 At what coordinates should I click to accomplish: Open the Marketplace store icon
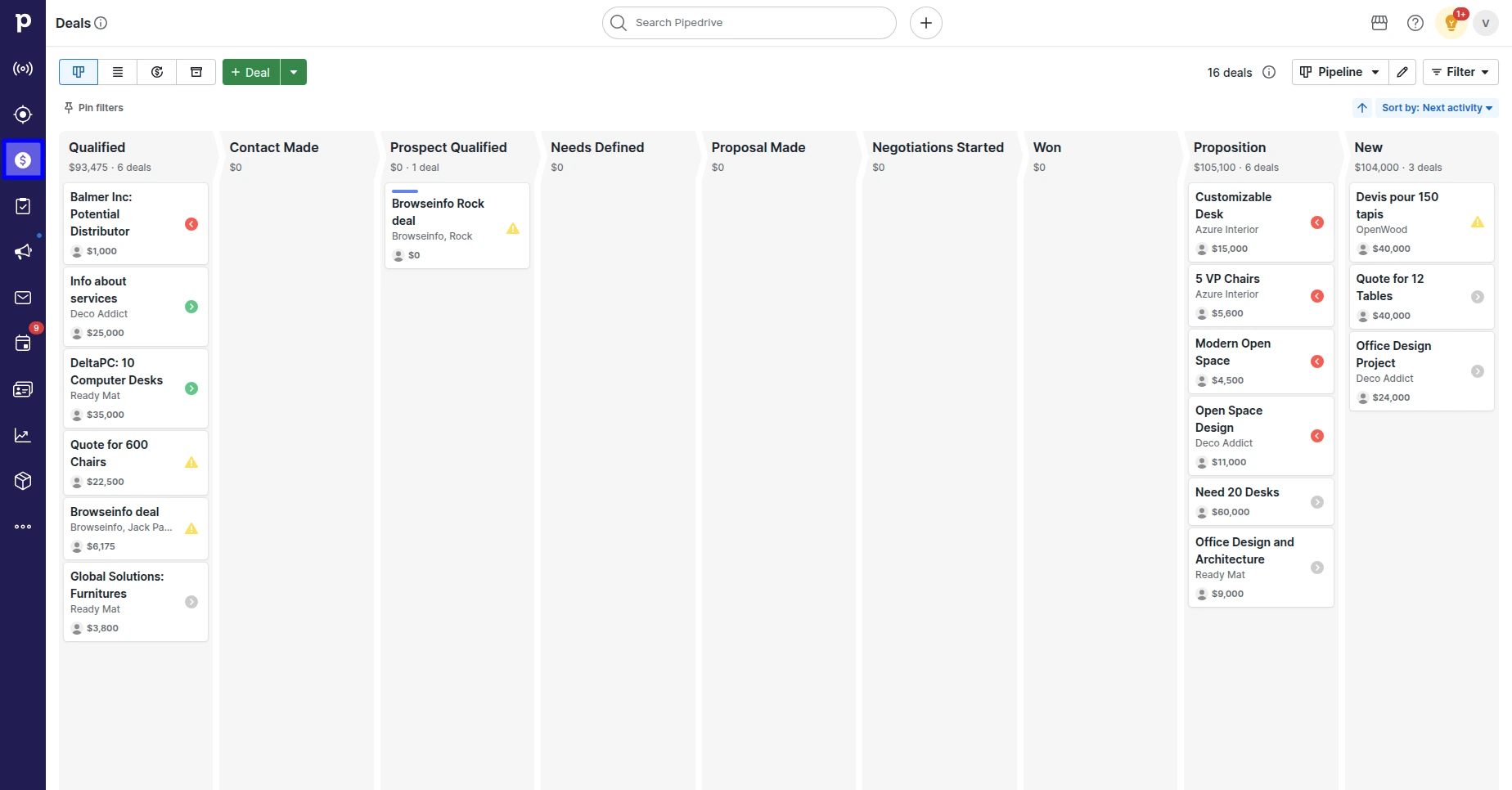pyautogui.click(x=1379, y=23)
